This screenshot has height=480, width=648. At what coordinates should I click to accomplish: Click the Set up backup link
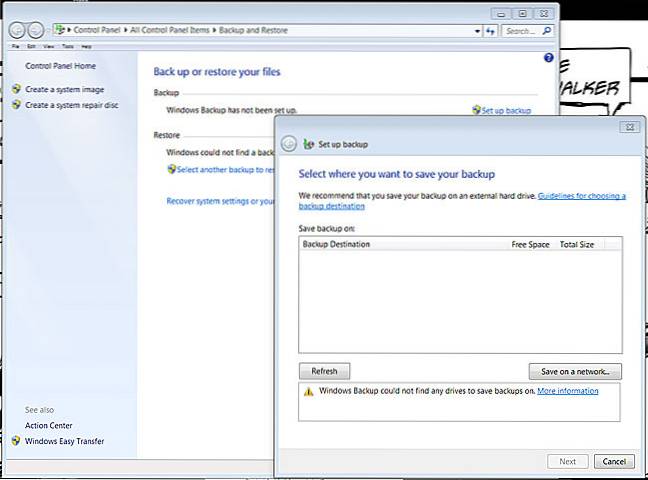point(506,110)
